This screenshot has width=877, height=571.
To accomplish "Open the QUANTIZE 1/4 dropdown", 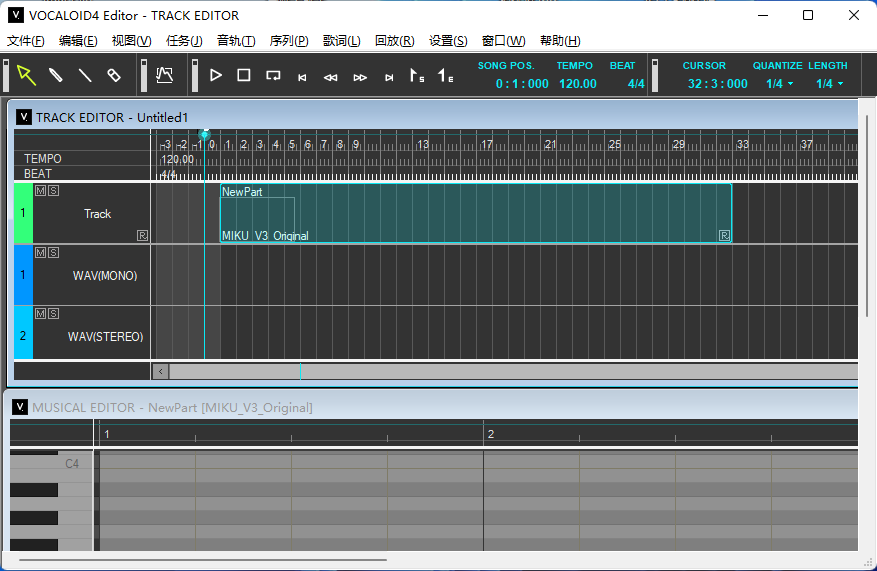I will point(780,84).
